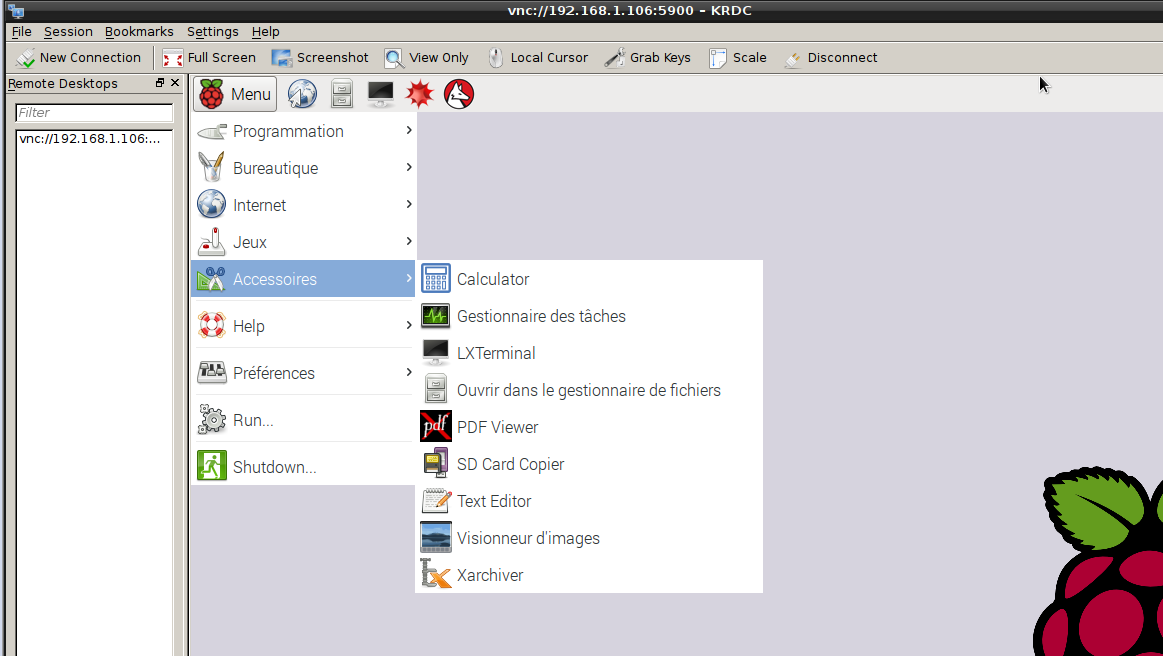1163x656 pixels.
Task: Click the Programmation category icon
Action: 211,131
